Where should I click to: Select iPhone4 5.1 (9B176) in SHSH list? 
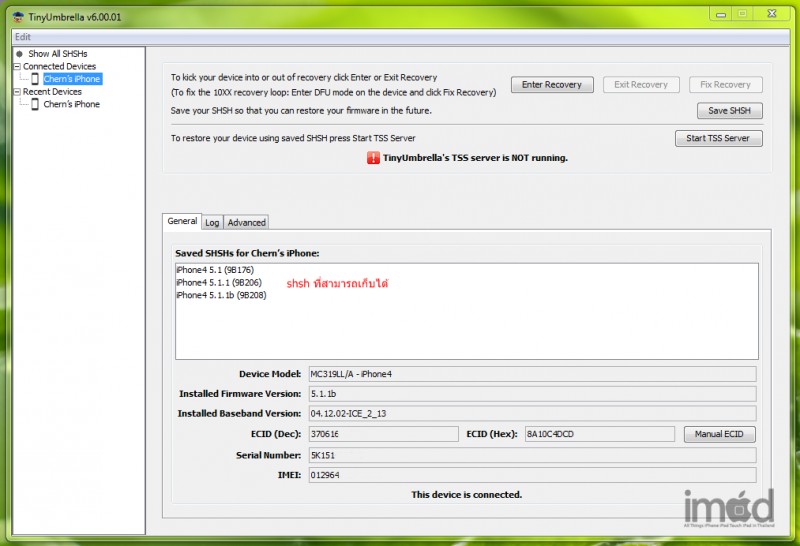[x=214, y=270]
